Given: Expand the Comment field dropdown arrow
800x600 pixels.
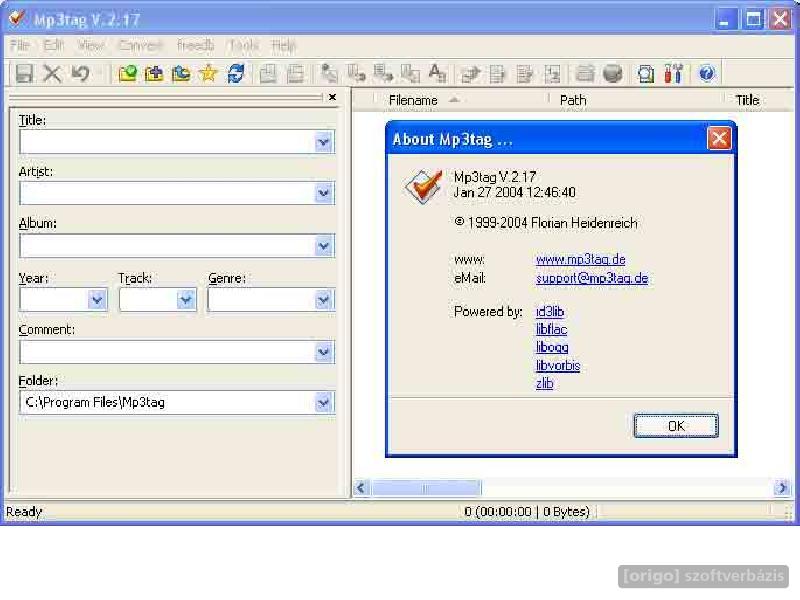Looking at the screenshot, I should pos(323,352).
